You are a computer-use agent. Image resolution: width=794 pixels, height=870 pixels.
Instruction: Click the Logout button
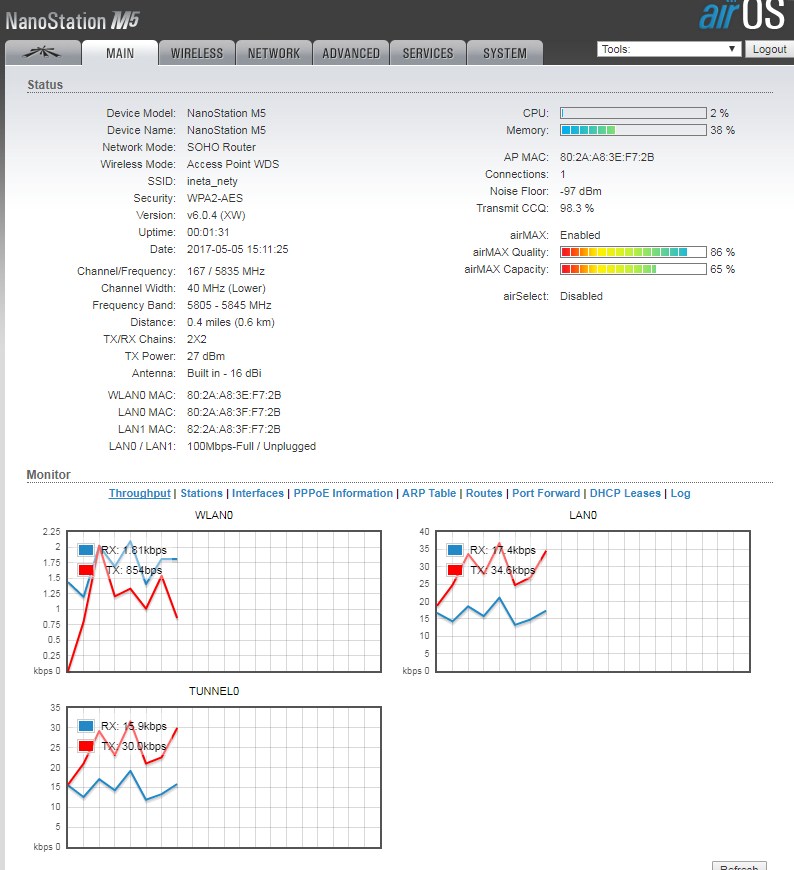pyautogui.click(x=769, y=49)
